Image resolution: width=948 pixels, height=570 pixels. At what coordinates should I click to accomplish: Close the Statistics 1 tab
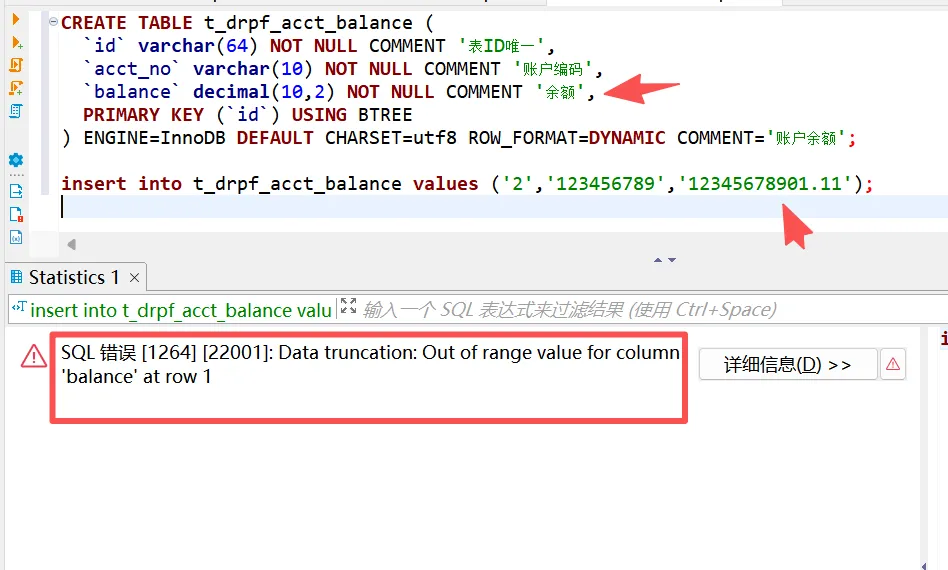click(x=134, y=277)
